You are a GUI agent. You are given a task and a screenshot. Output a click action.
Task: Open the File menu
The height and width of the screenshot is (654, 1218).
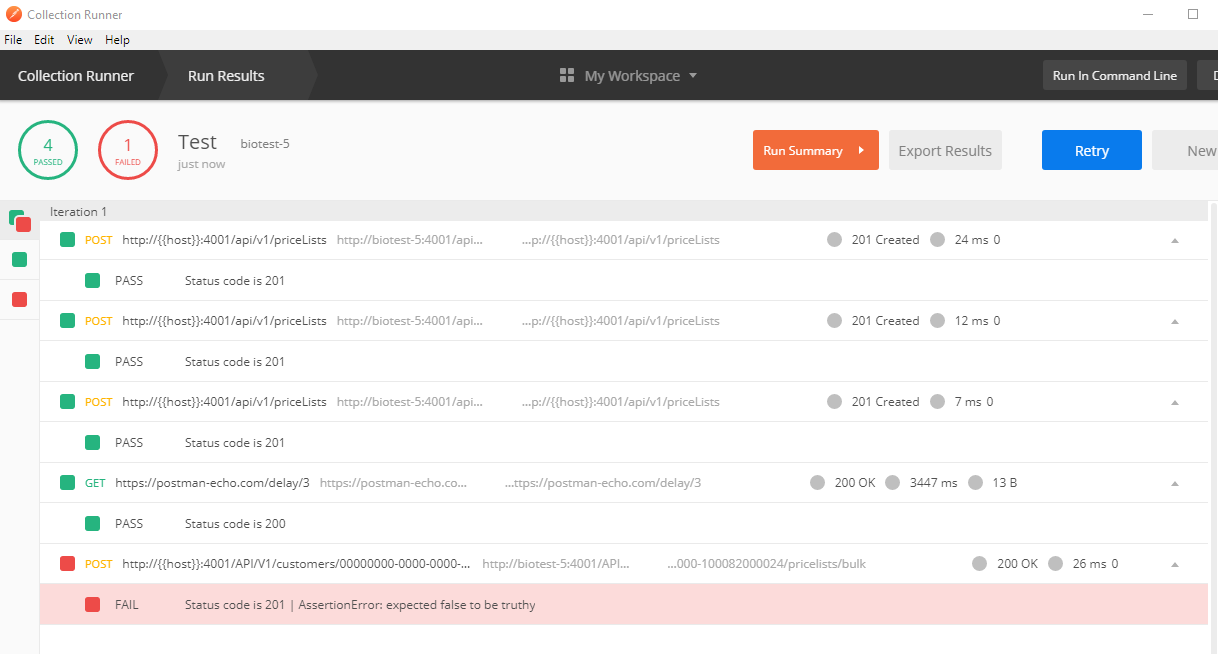13,40
